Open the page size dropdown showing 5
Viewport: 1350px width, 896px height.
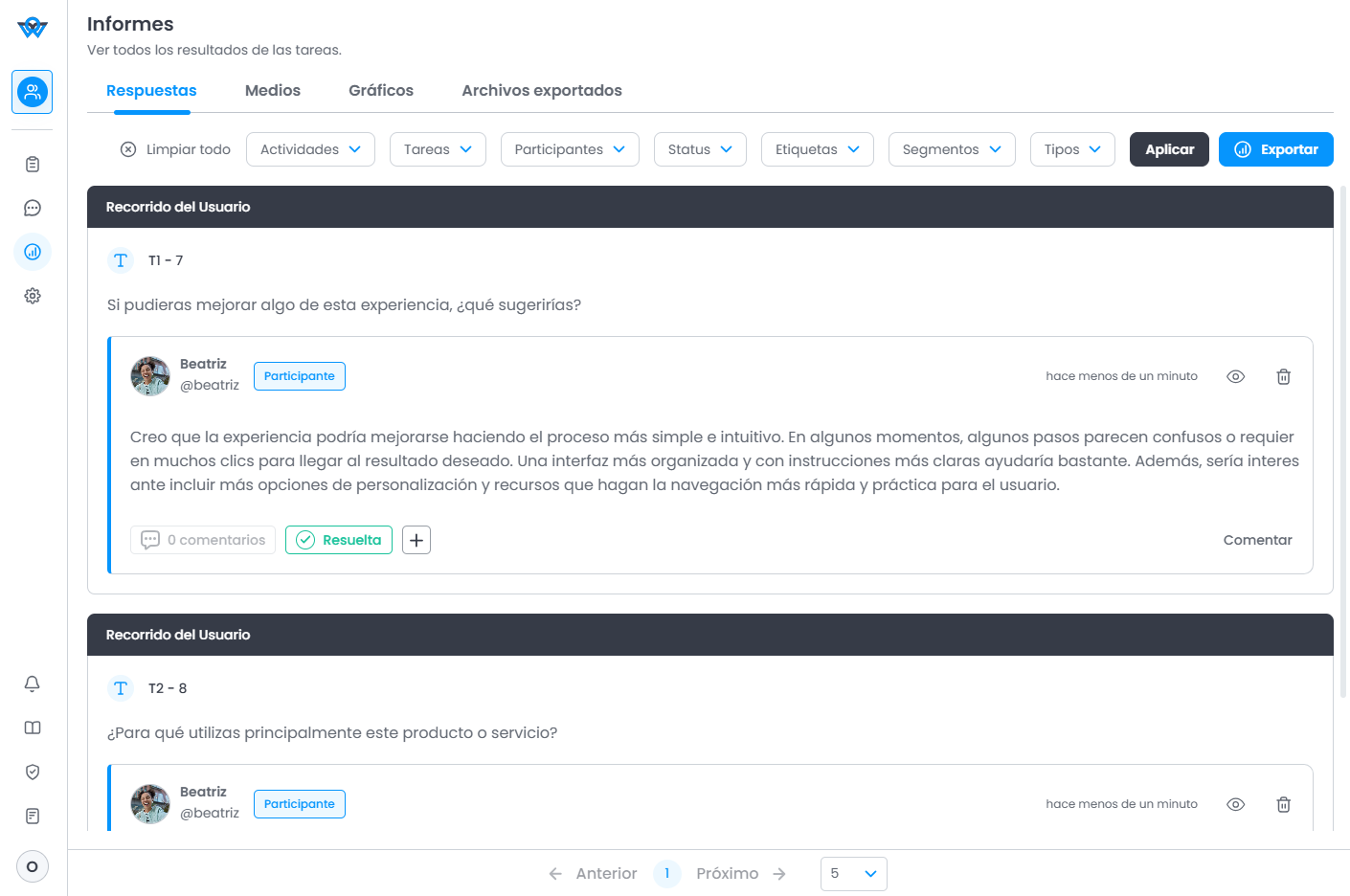point(854,873)
